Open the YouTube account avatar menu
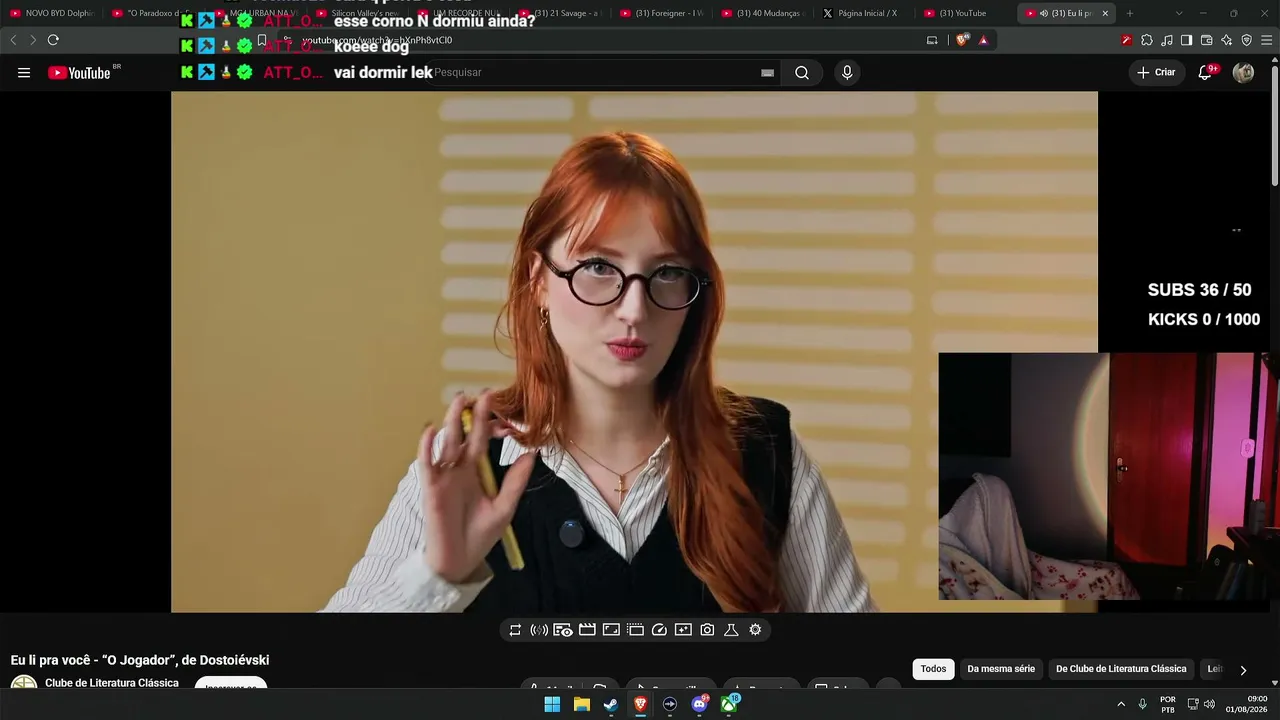 (1243, 72)
